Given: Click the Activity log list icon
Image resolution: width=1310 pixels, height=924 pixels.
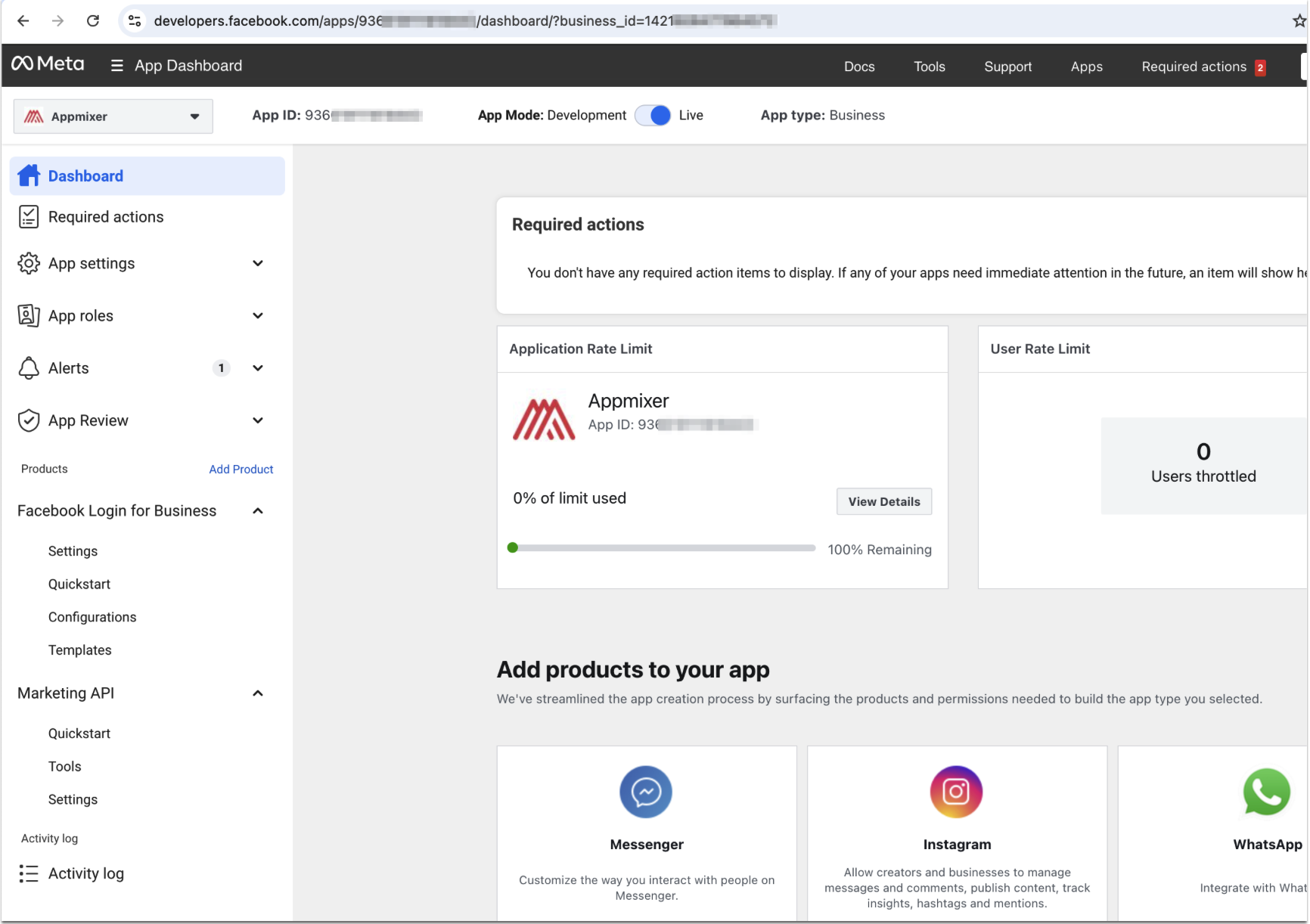Looking at the screenshot, I should (x=29, y=873).
